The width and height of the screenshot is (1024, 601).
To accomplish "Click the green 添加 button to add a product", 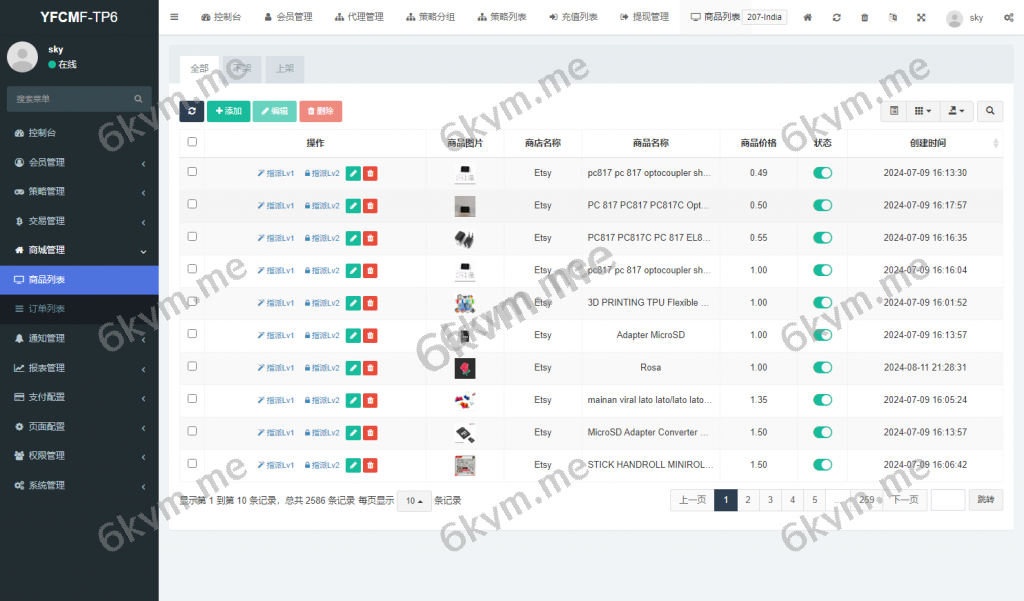I will pyautogui.click(x=228, y=111).
